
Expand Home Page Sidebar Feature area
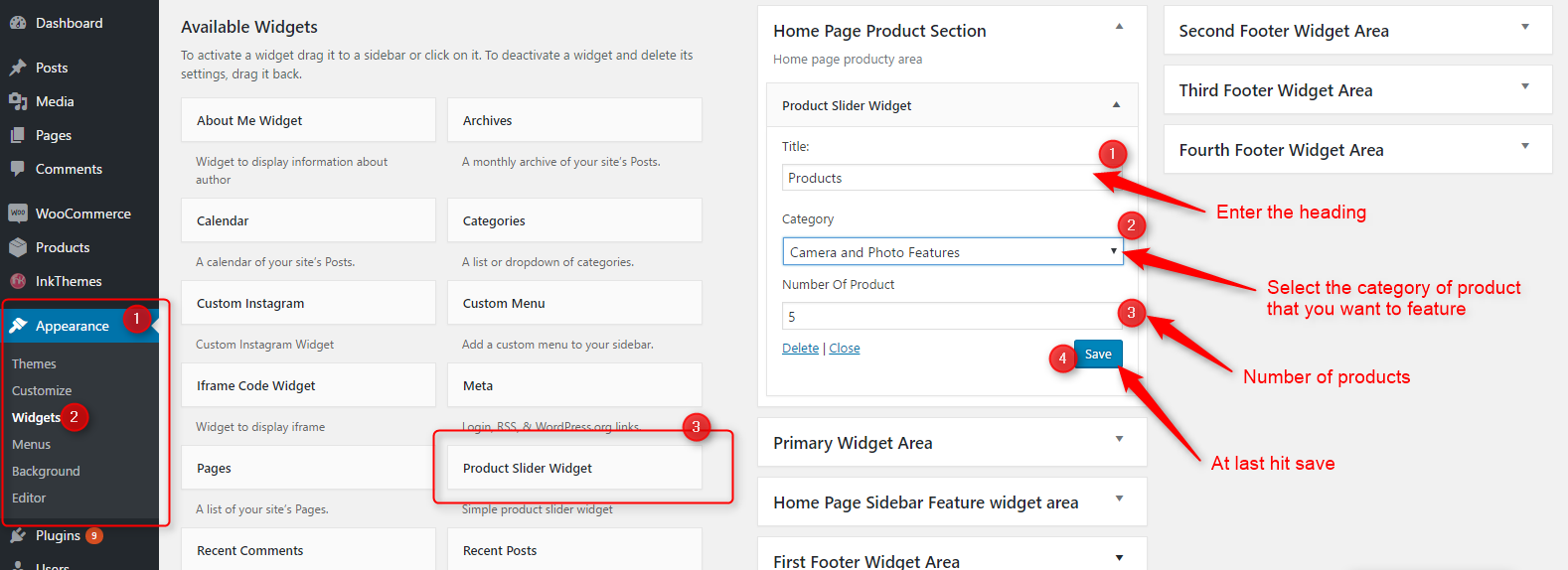[1119, 499]
